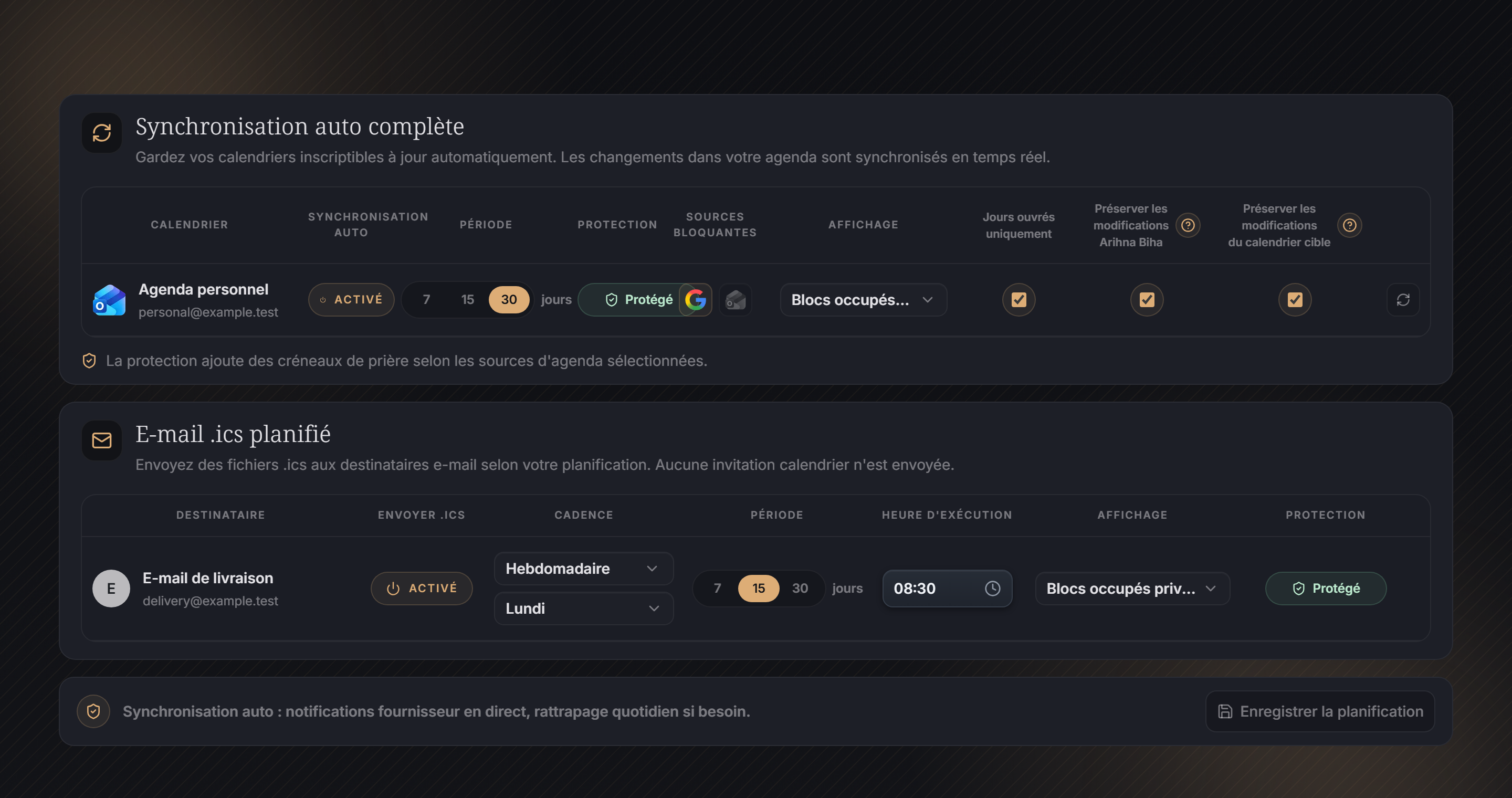Open help icon for modifications du calendrier cible
The width and height of the screenshot is (1512, 798).
pos(1349,225)
